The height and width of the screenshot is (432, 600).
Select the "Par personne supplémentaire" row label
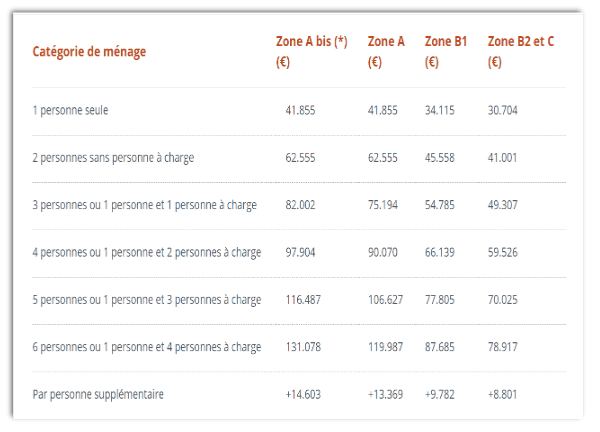point(98,395)
